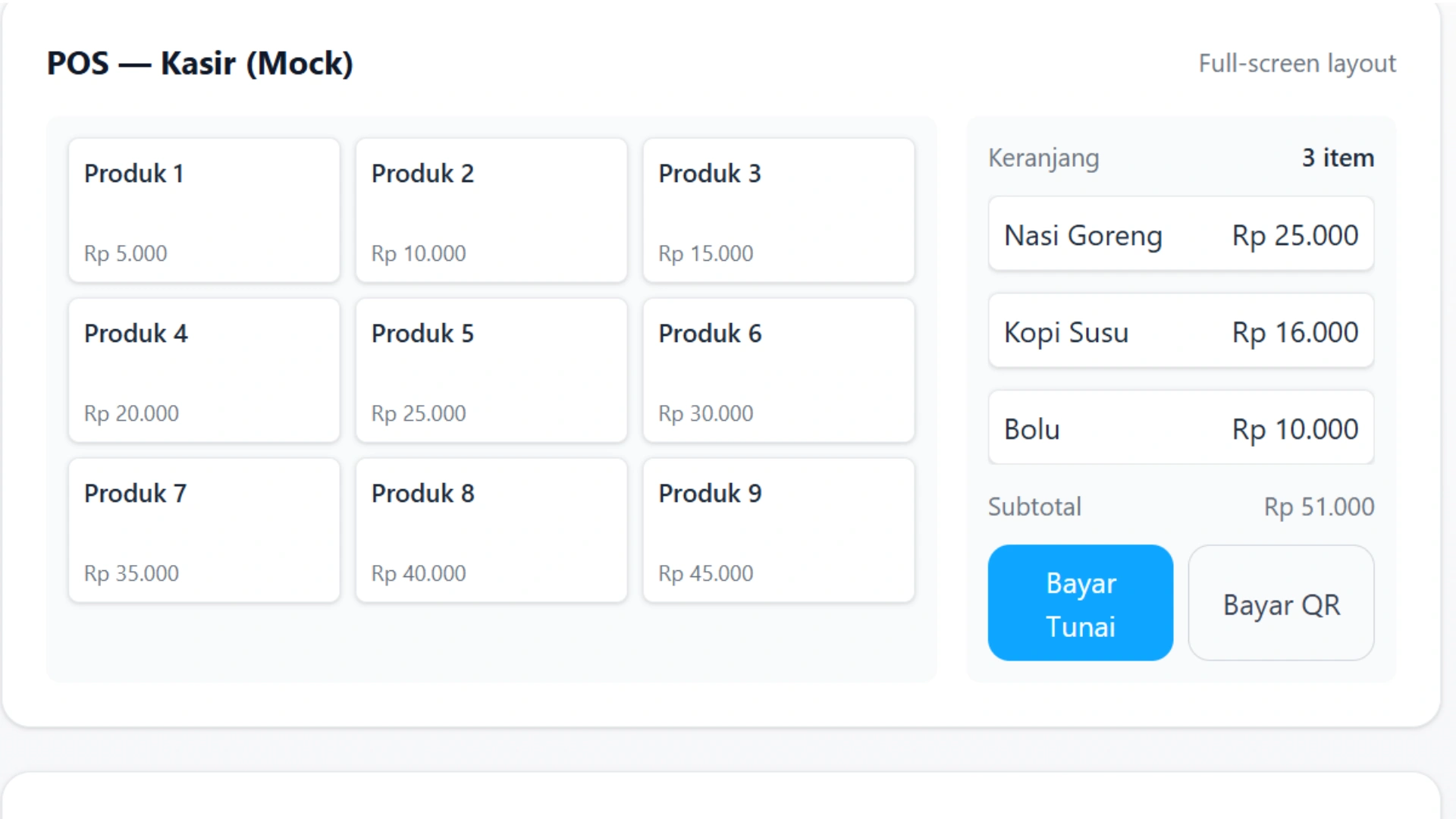
Task: Select the Produk 2 product card
Action: (x=491, y=210)
